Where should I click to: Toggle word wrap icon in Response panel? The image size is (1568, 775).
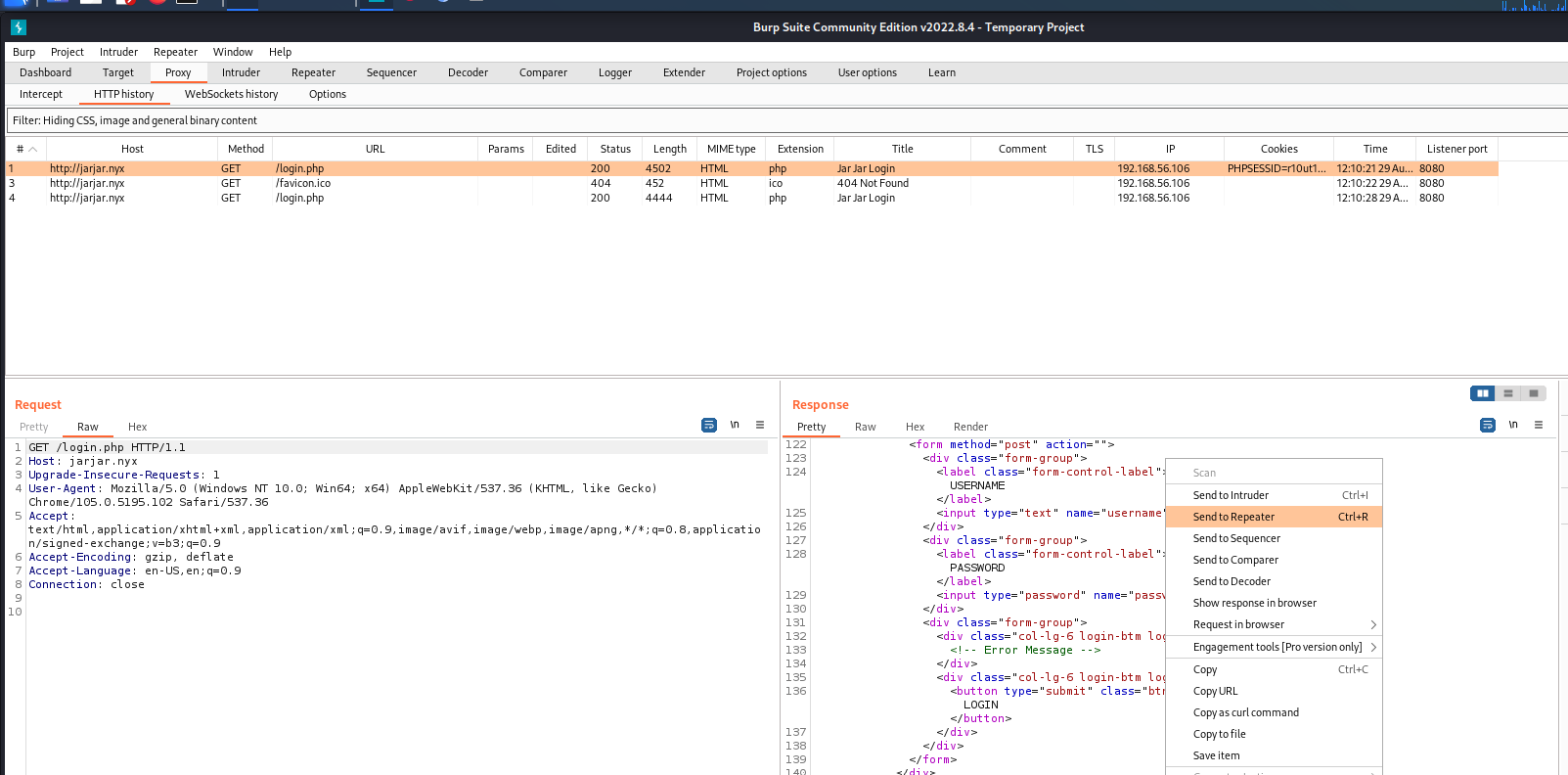coord(1488,425)
